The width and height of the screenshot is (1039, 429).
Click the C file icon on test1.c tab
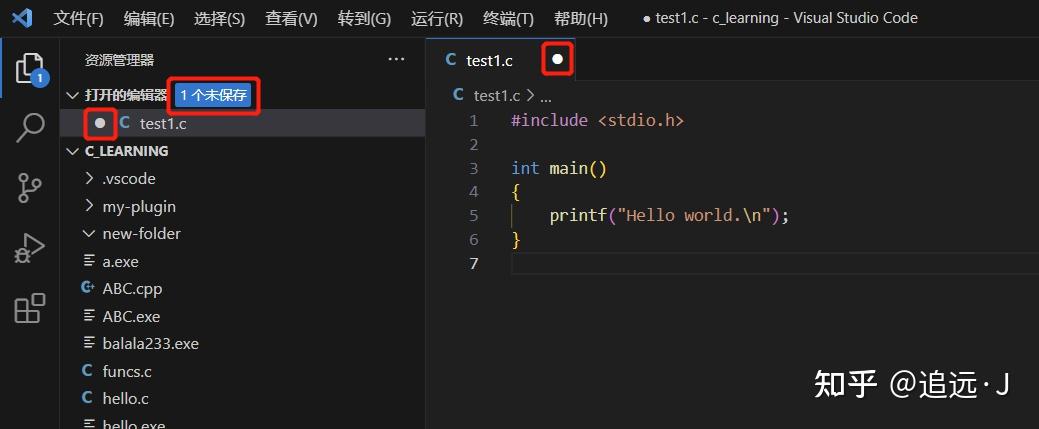pyautogui.click(x=451, y=60)
